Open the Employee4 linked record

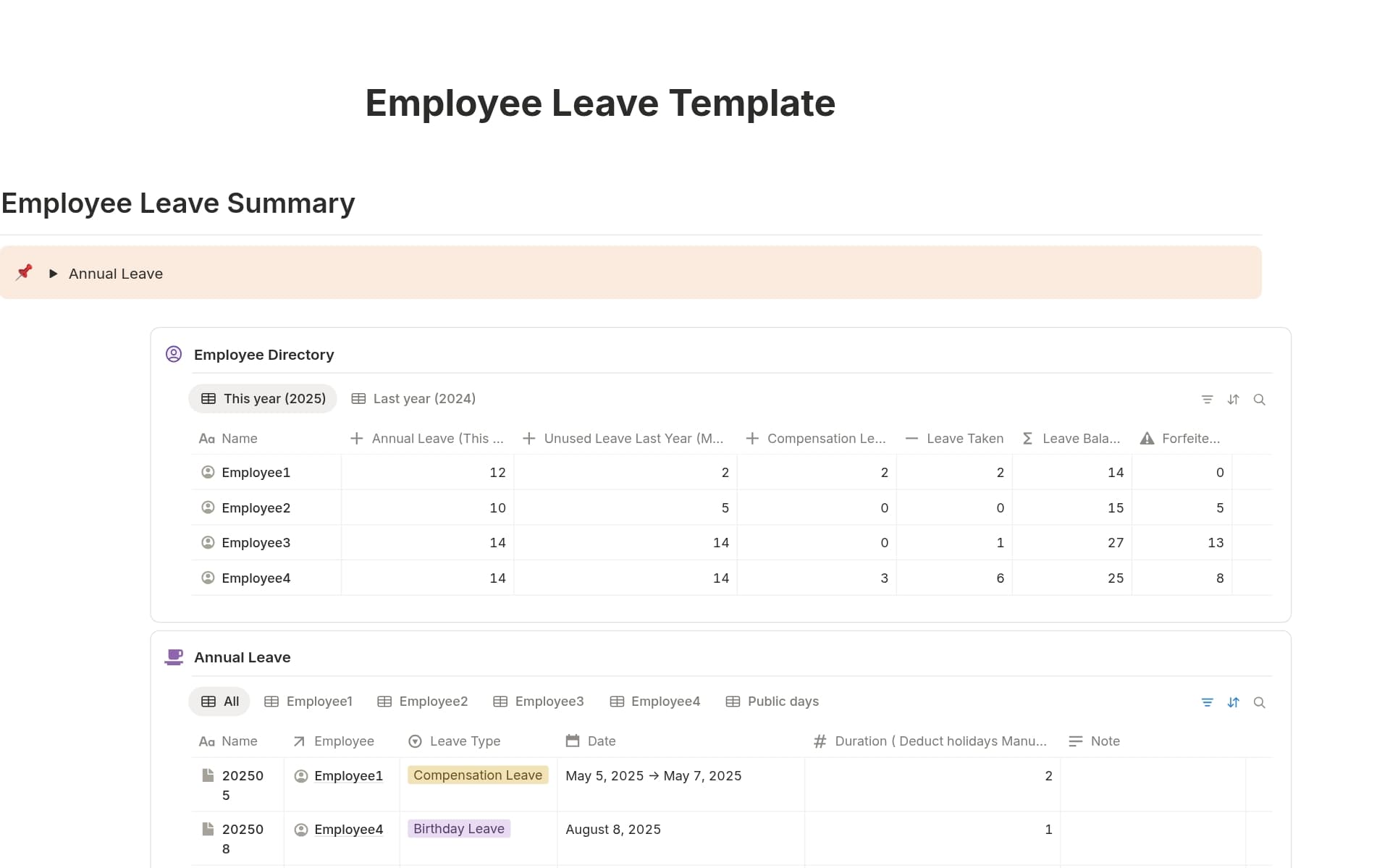[x=347, y=829]
